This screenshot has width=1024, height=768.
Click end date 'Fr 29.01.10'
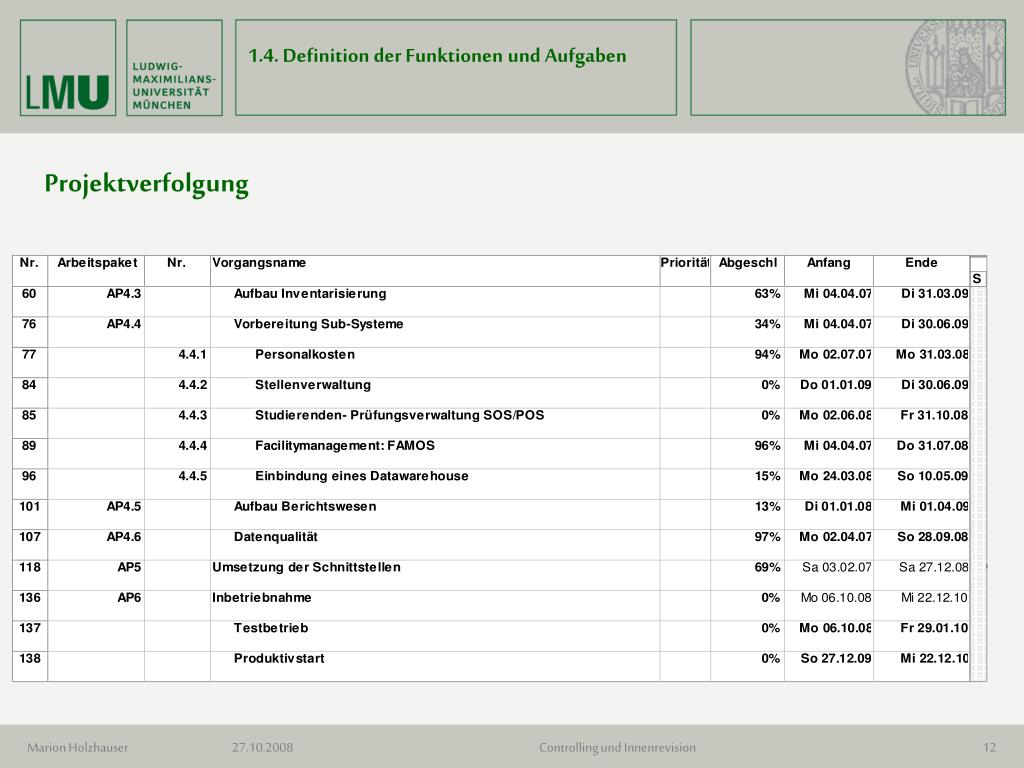click(x=934, y=628)
